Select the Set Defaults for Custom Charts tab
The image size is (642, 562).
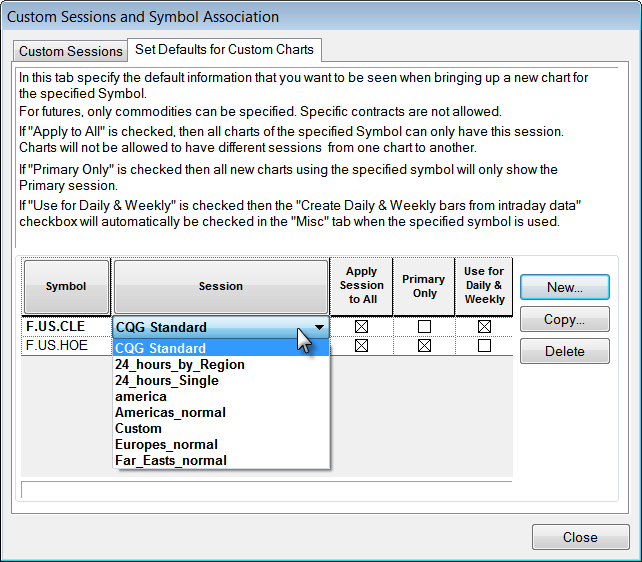pos(224,49)
